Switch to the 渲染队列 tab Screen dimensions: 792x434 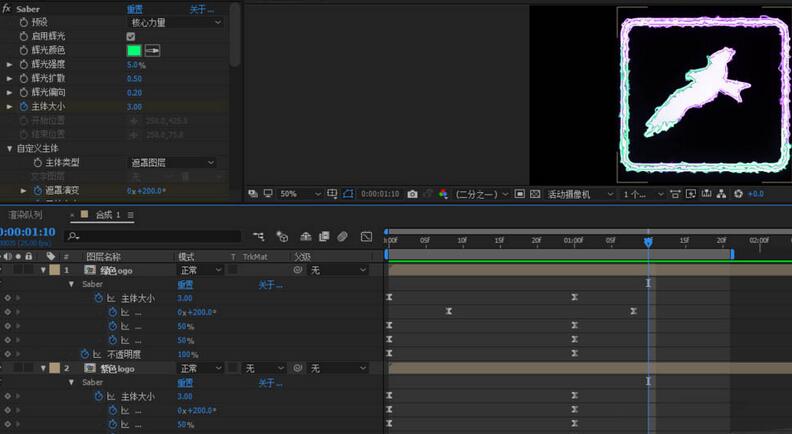tap(25, 215)
